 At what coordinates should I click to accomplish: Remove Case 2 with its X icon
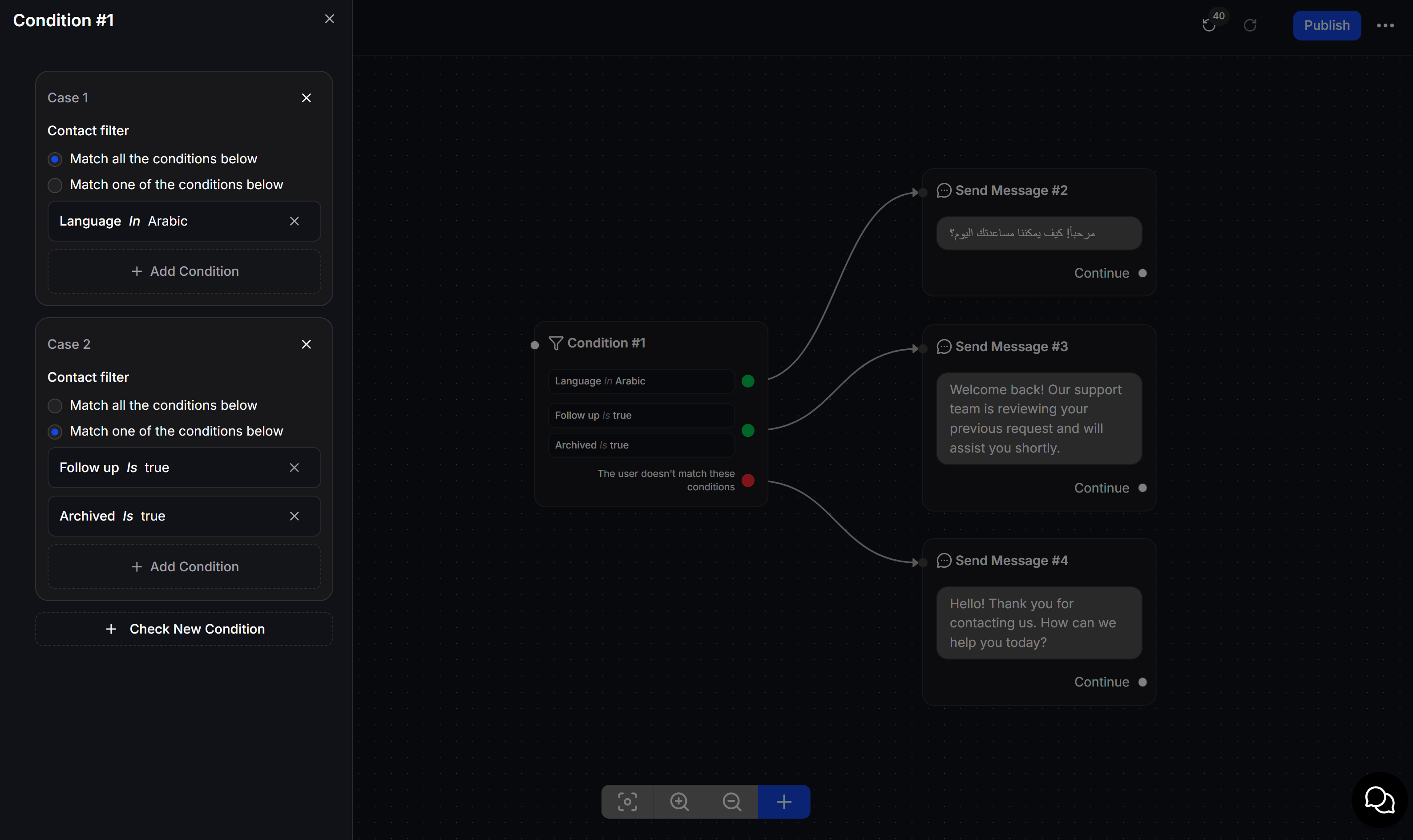306,344
